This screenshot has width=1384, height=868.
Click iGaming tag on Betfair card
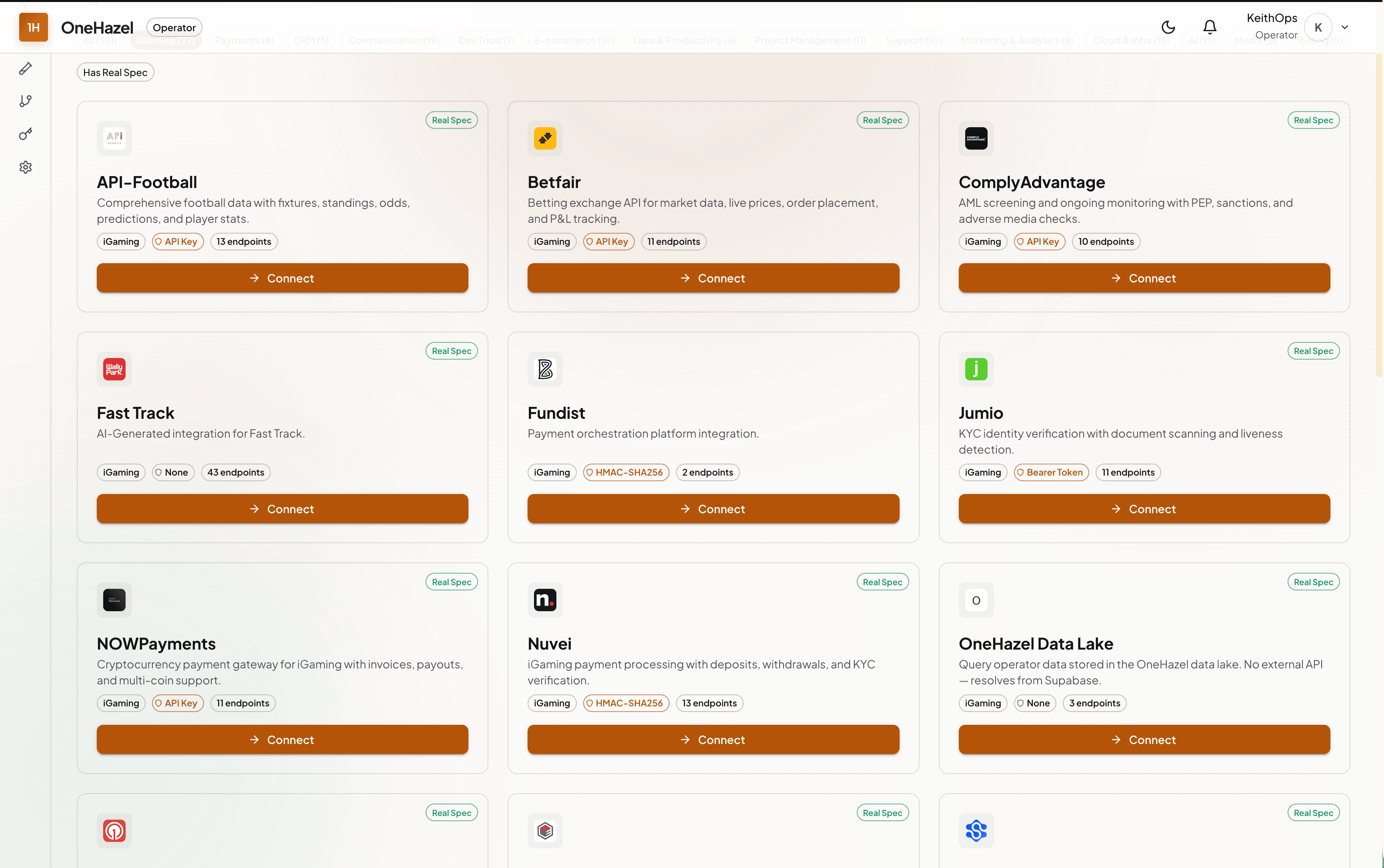(x=552, y=242)
